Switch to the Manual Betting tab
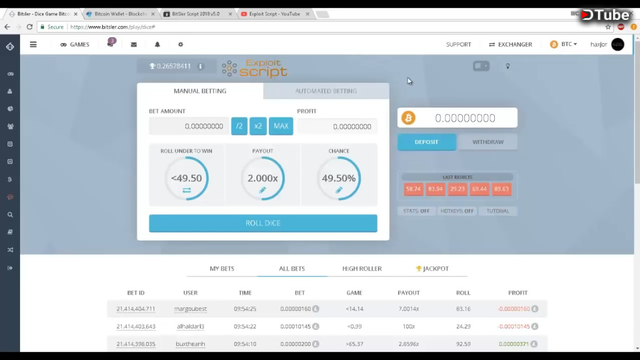This screenshot has height=360, width=640. [x=200, y=91]
